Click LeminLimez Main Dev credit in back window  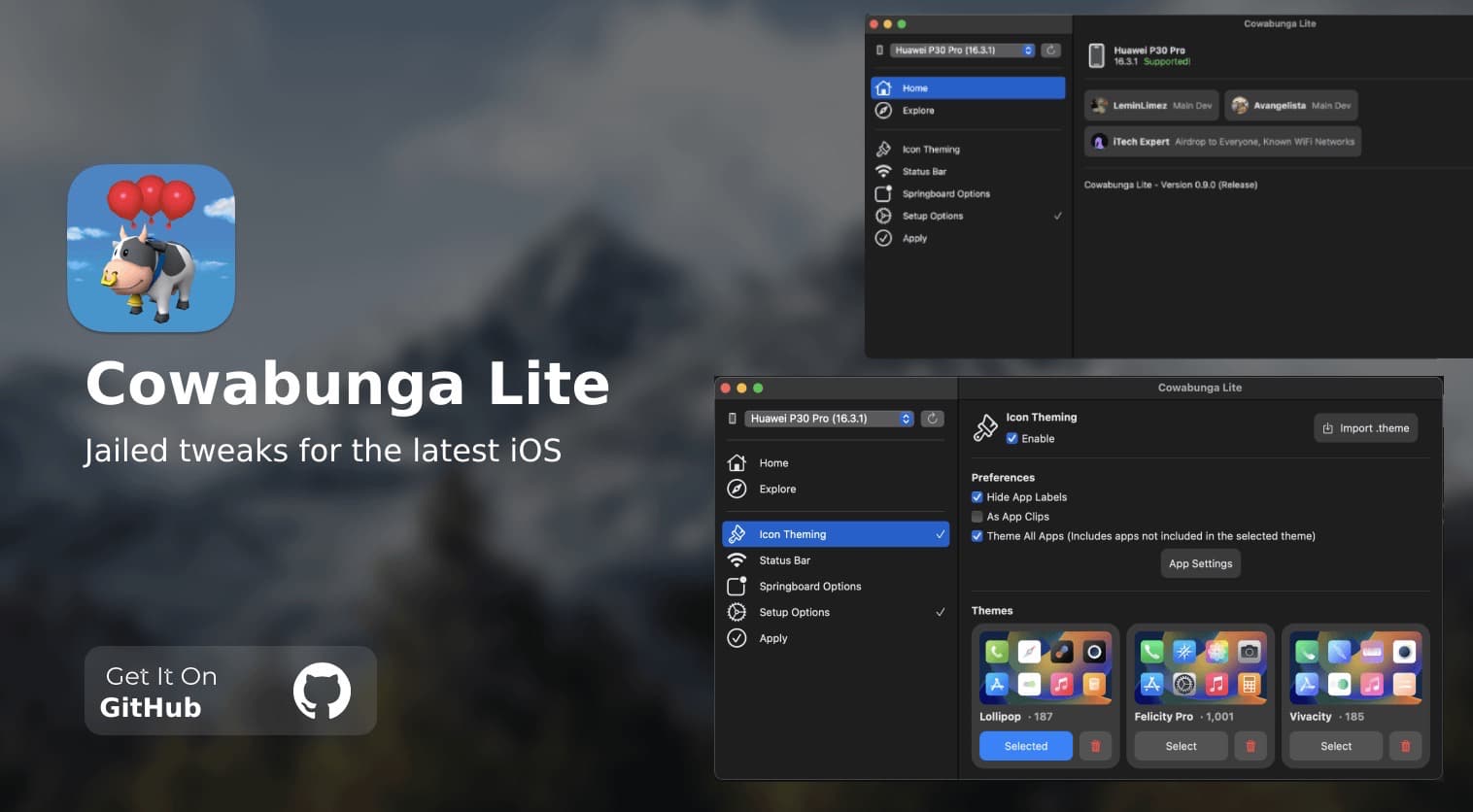coord(1151,105)
